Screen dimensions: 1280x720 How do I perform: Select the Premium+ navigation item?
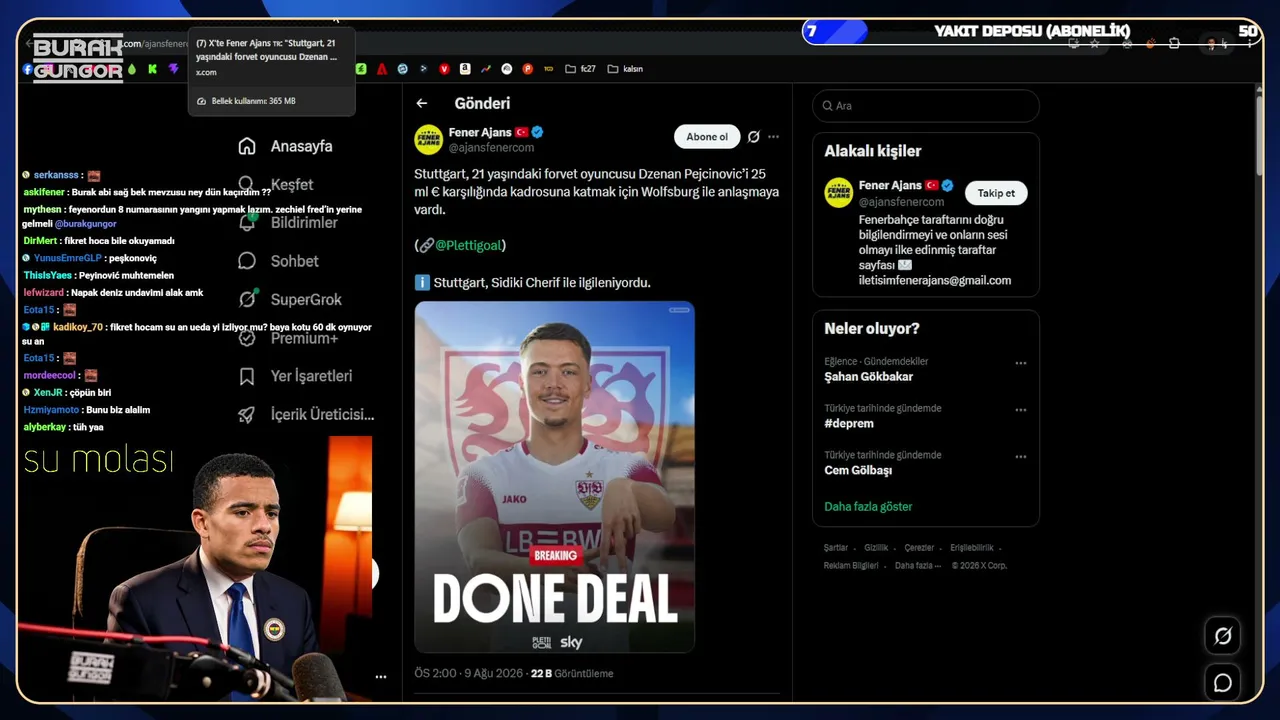coord(288,338)
